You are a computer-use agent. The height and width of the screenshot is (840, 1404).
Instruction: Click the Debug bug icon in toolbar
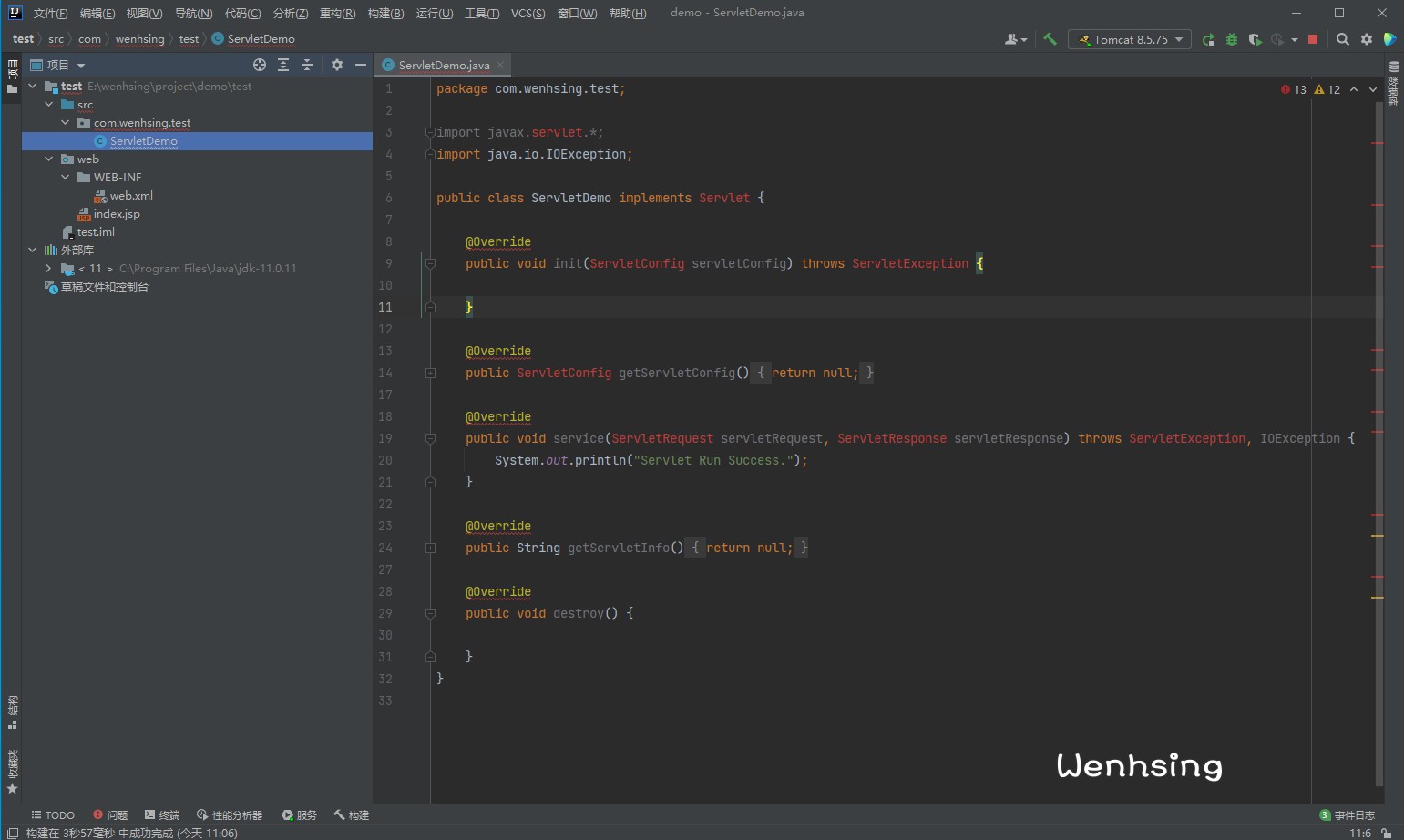(1232, 39)
